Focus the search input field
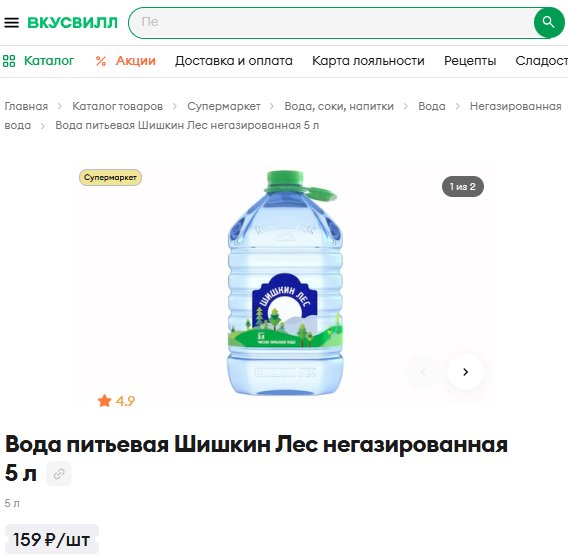568x556 pixels. pos(331,22)
